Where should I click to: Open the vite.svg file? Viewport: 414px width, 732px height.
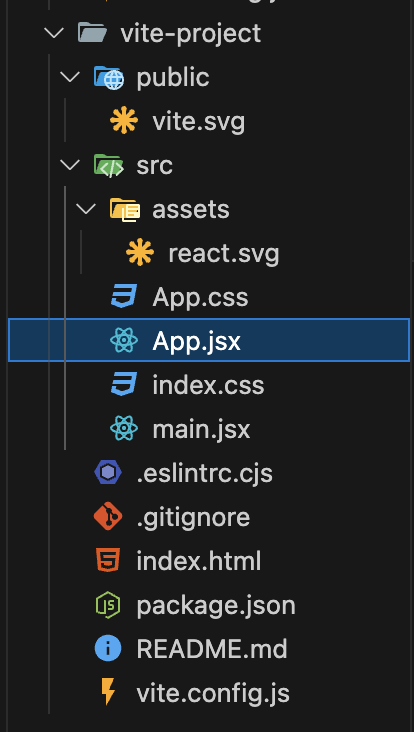198,121
